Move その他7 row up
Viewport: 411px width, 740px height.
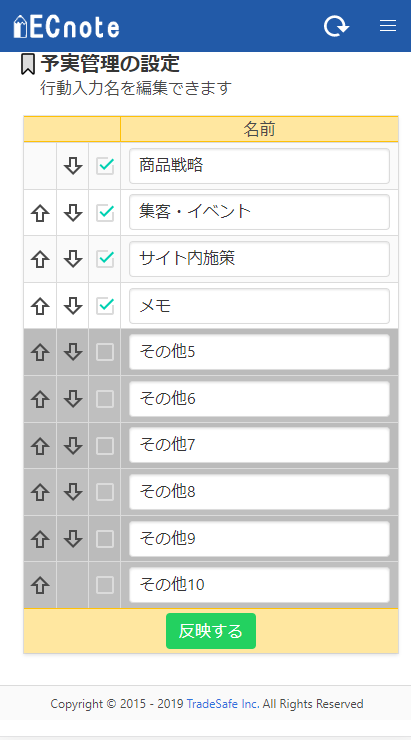tap(40, 446)
